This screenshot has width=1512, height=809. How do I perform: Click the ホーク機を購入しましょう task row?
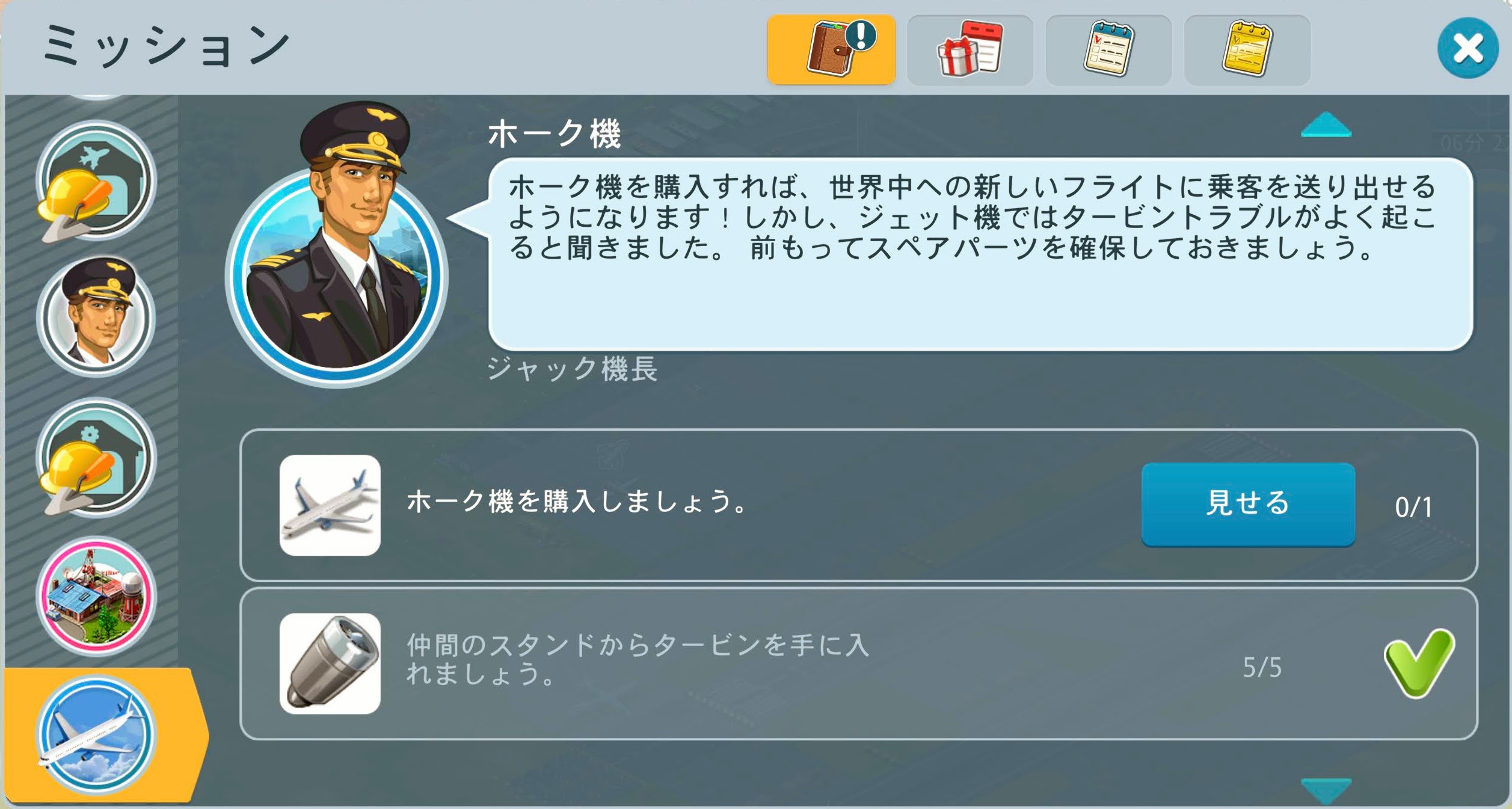(x=858, y=505)
